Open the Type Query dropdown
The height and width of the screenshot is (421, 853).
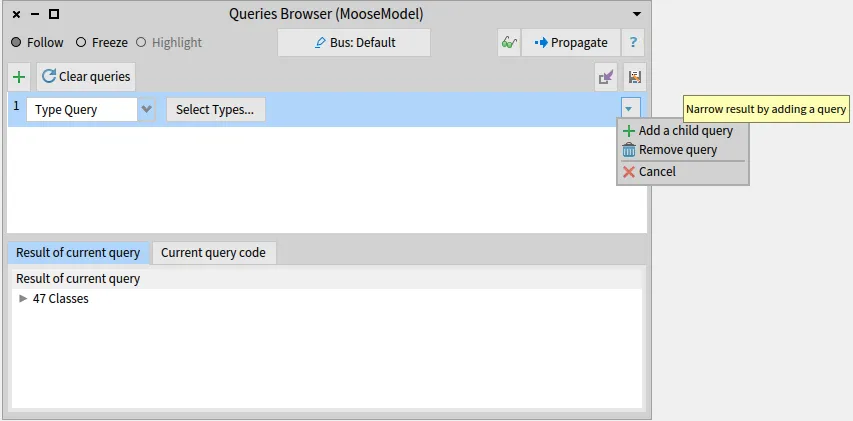pyautogui.click(x=146, y=109)
